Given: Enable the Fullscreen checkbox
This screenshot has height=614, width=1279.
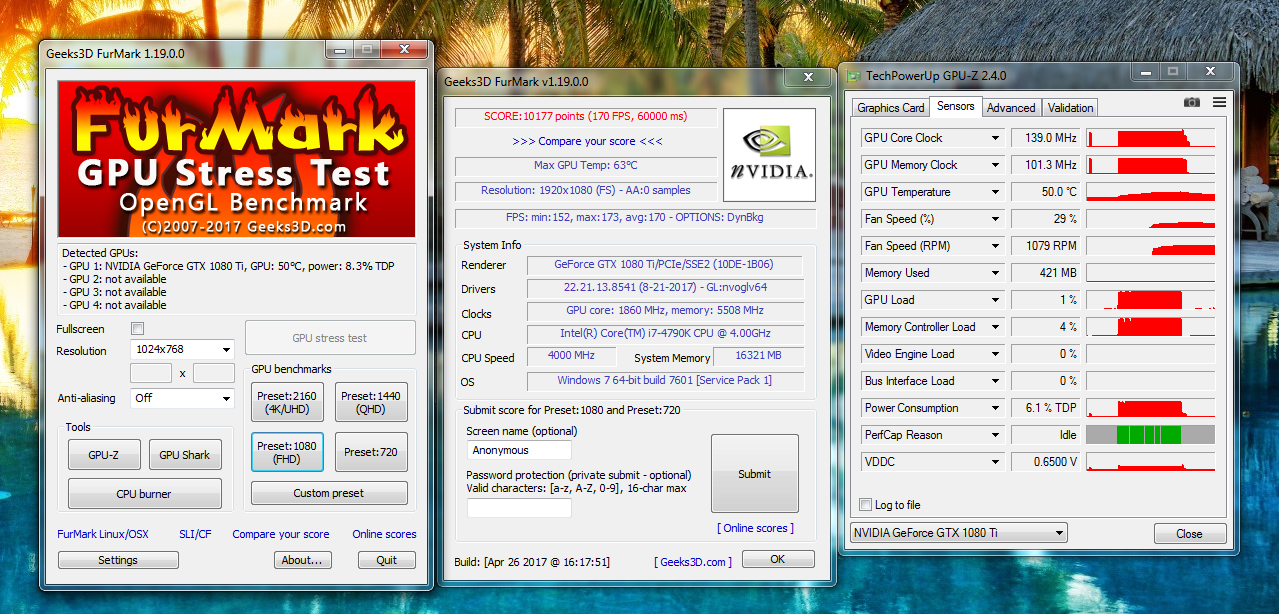Looking at the screenshot, I should 138,328.
